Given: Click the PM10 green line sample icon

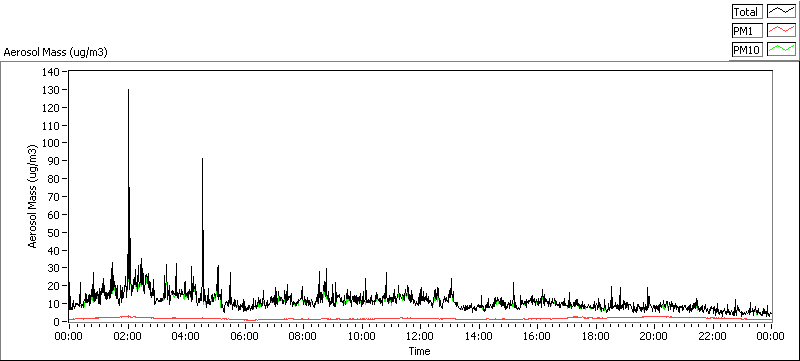Looking at the screenshot, I should [781, 49].
